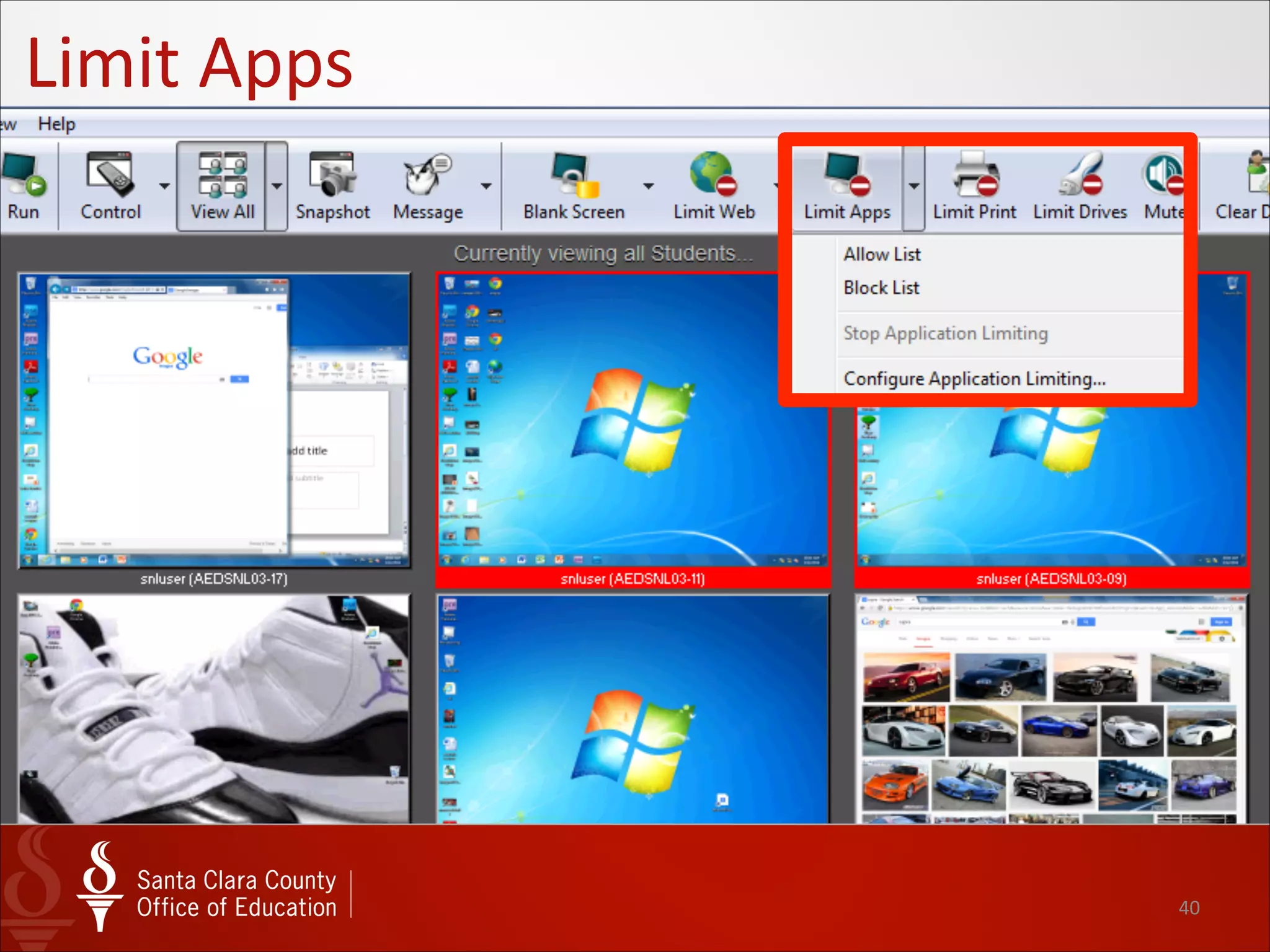Choose Block List from the menu

tap(881, 288)
